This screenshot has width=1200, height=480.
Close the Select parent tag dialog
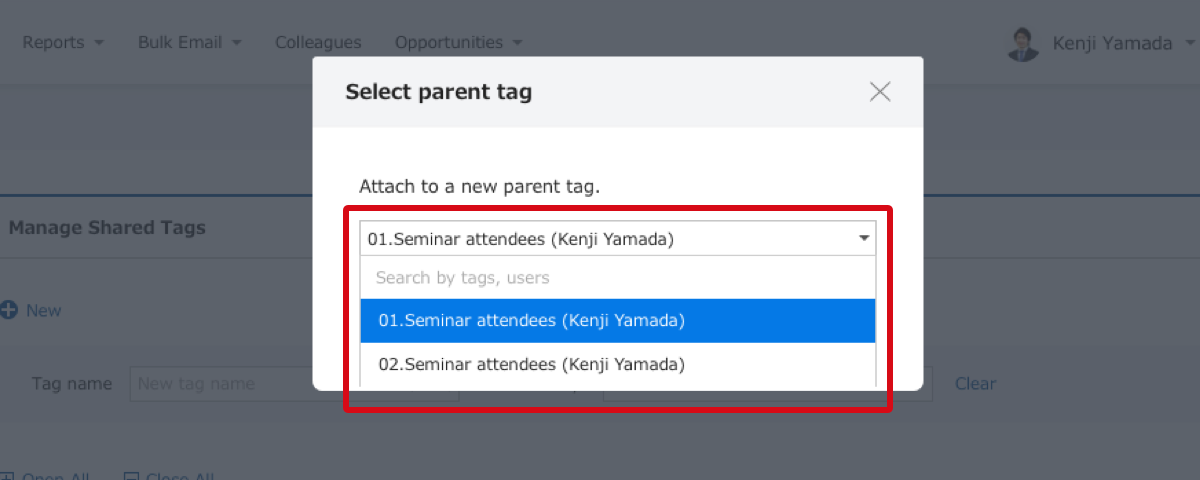click(880, 92)
